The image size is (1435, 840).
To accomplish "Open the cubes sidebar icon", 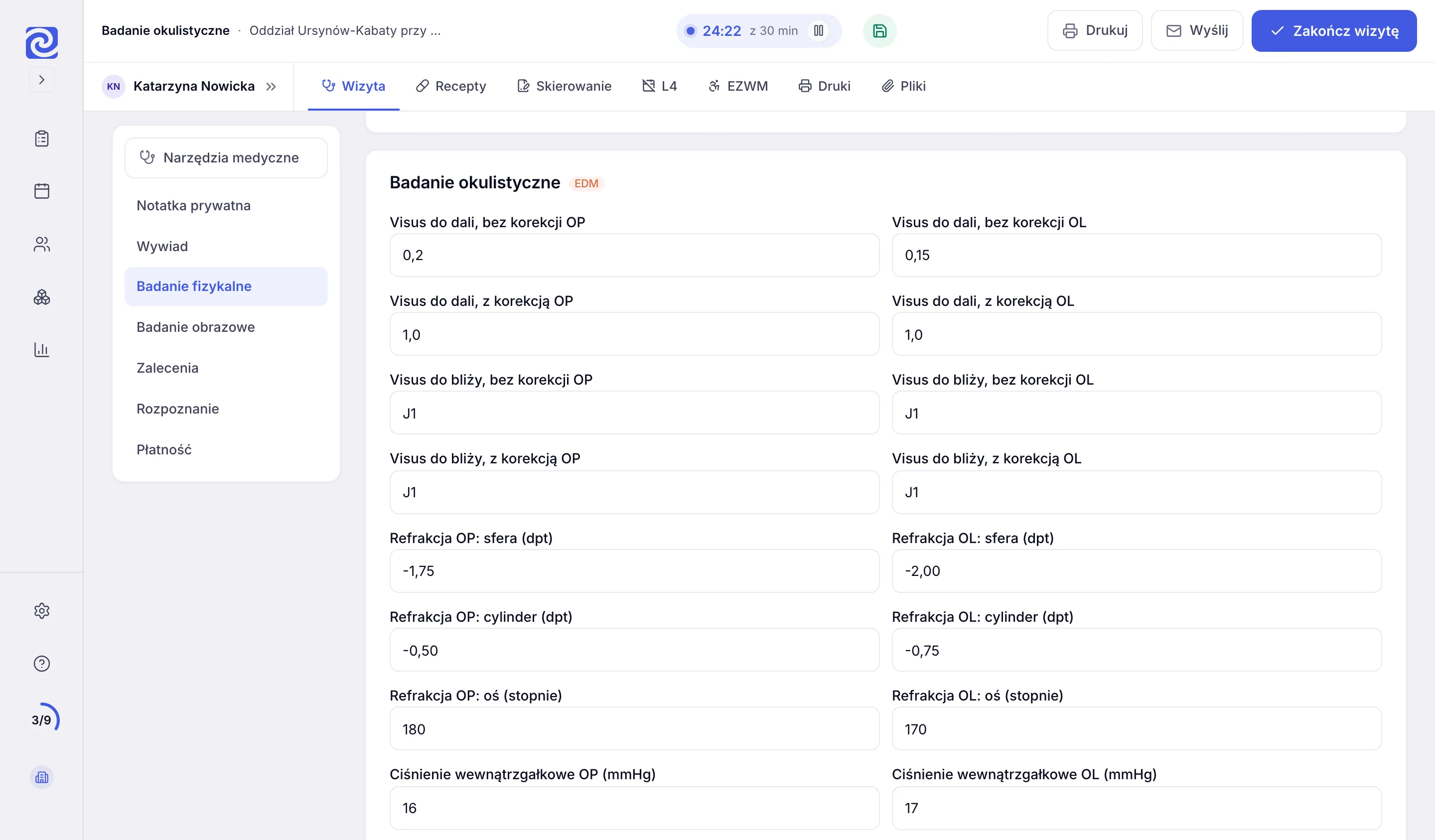I will (x=41, y=297).
